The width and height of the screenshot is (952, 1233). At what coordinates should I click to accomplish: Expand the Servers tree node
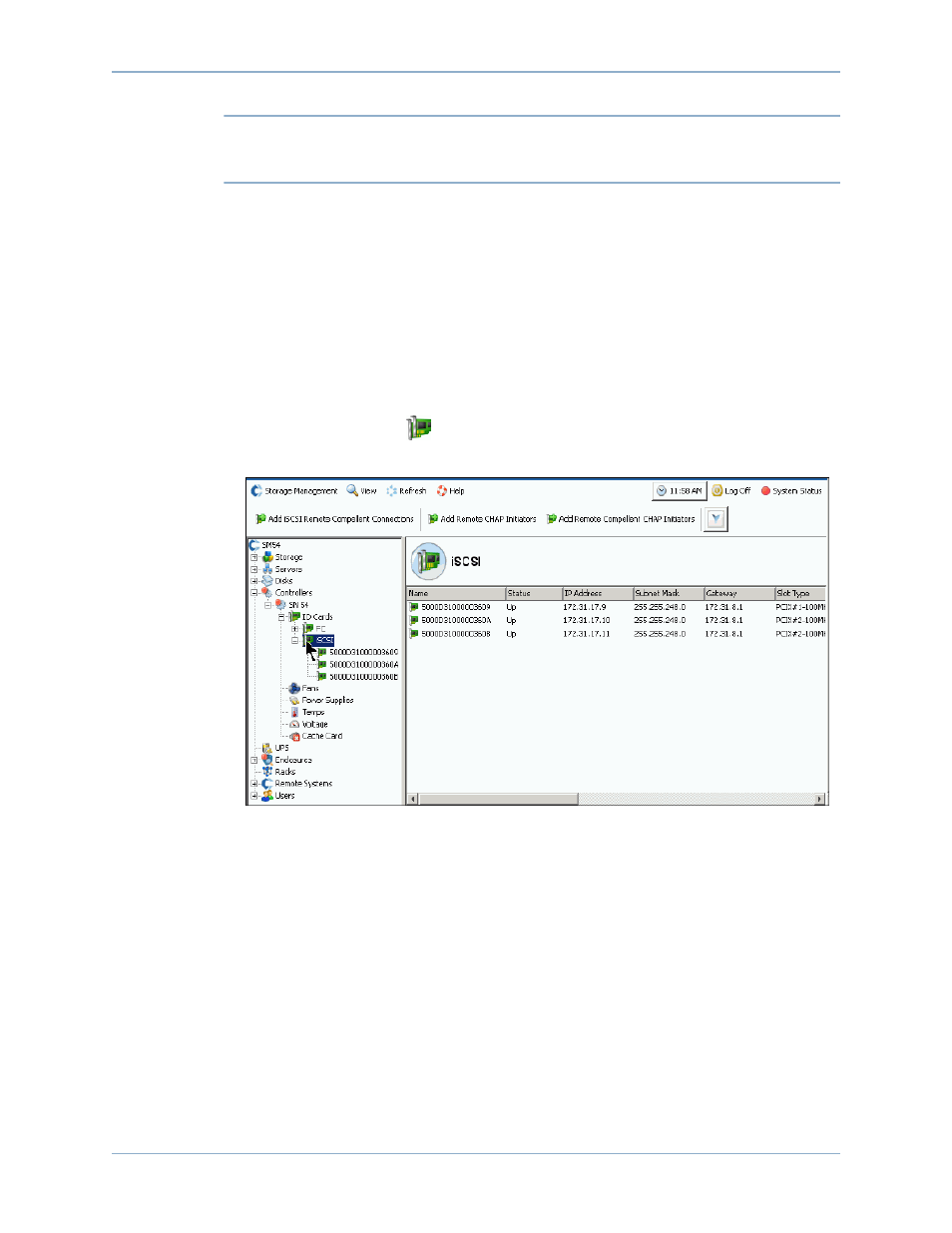click(254, 569)
